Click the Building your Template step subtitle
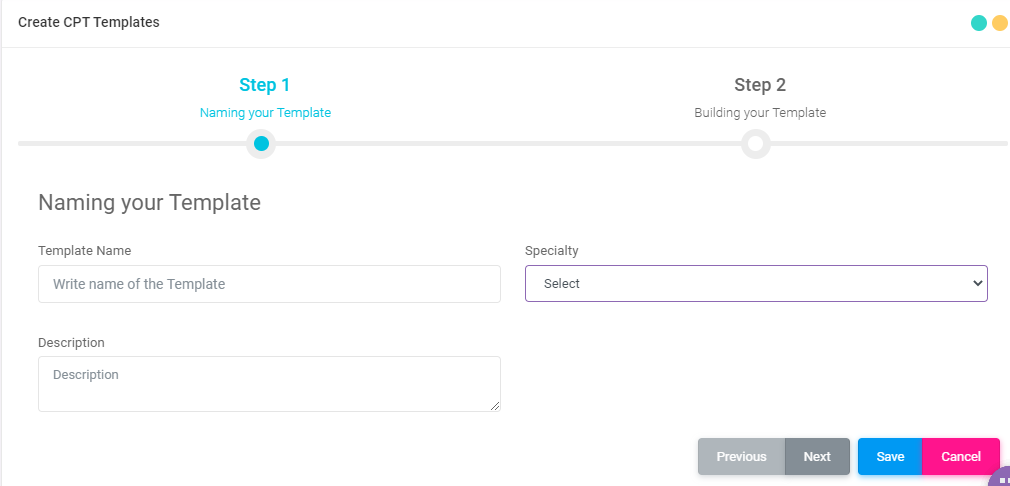1010x486 pixels. coord(760,113)
